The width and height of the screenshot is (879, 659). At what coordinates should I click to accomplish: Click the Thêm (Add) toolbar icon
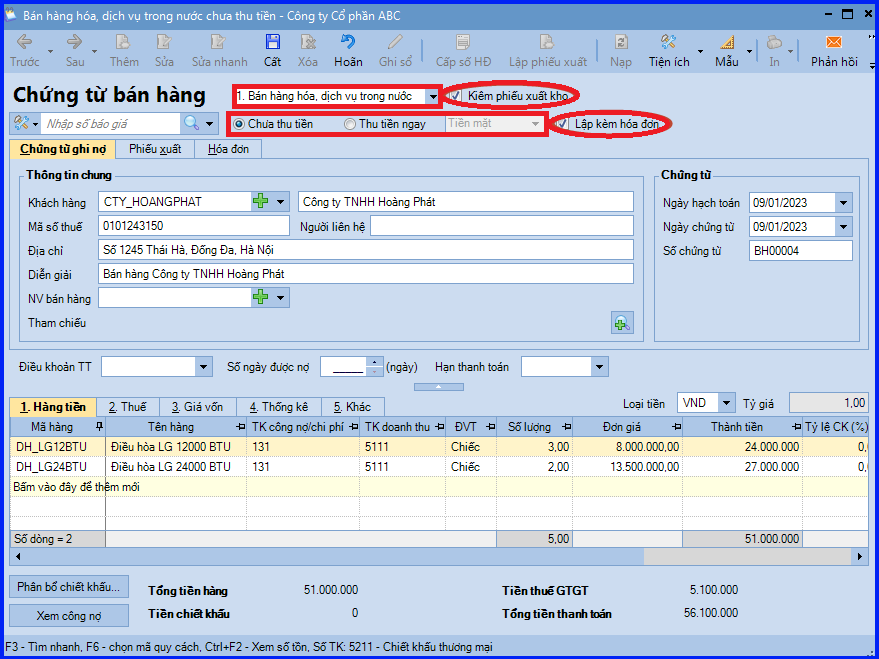pyautogui.click(x=123, y=43)
